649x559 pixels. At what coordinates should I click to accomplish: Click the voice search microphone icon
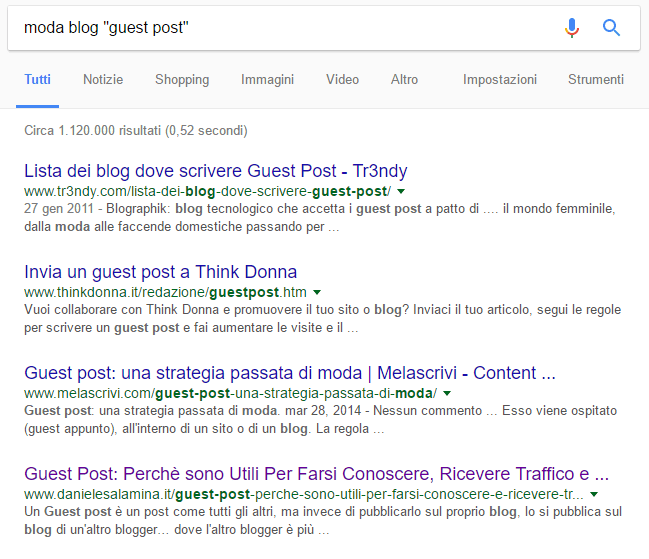572,28
